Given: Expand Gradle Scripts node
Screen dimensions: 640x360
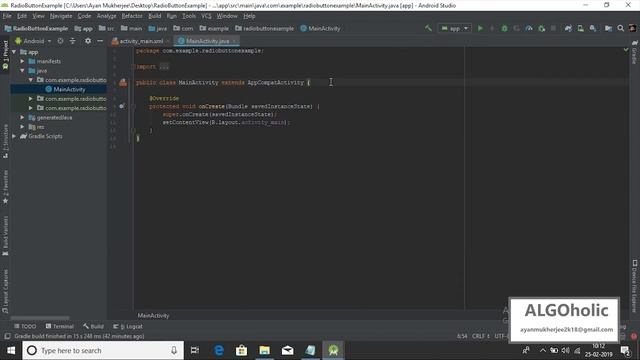Looking at the screenshot, I should coord(14,136).
